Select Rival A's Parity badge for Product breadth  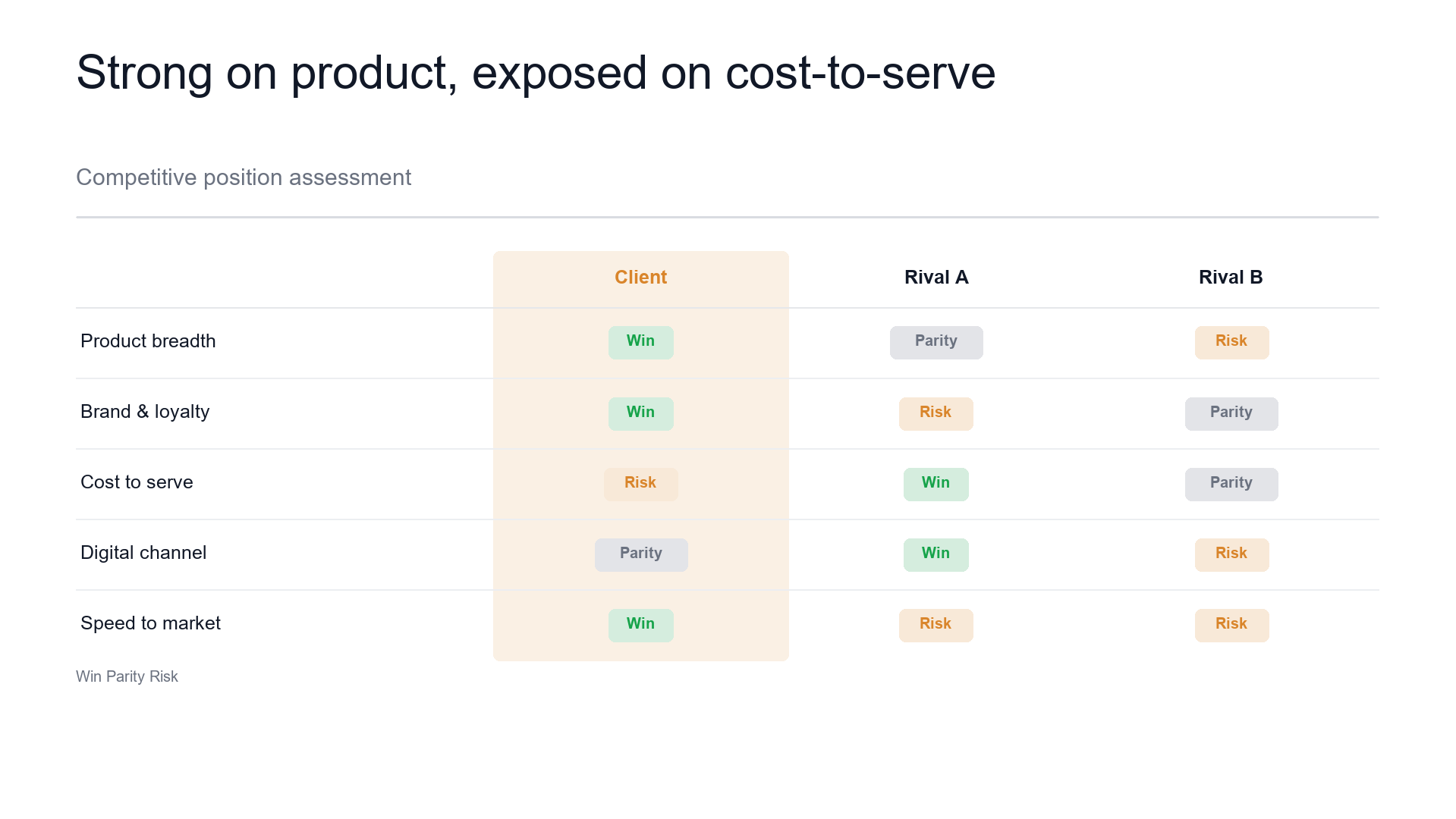coord(936,343)
